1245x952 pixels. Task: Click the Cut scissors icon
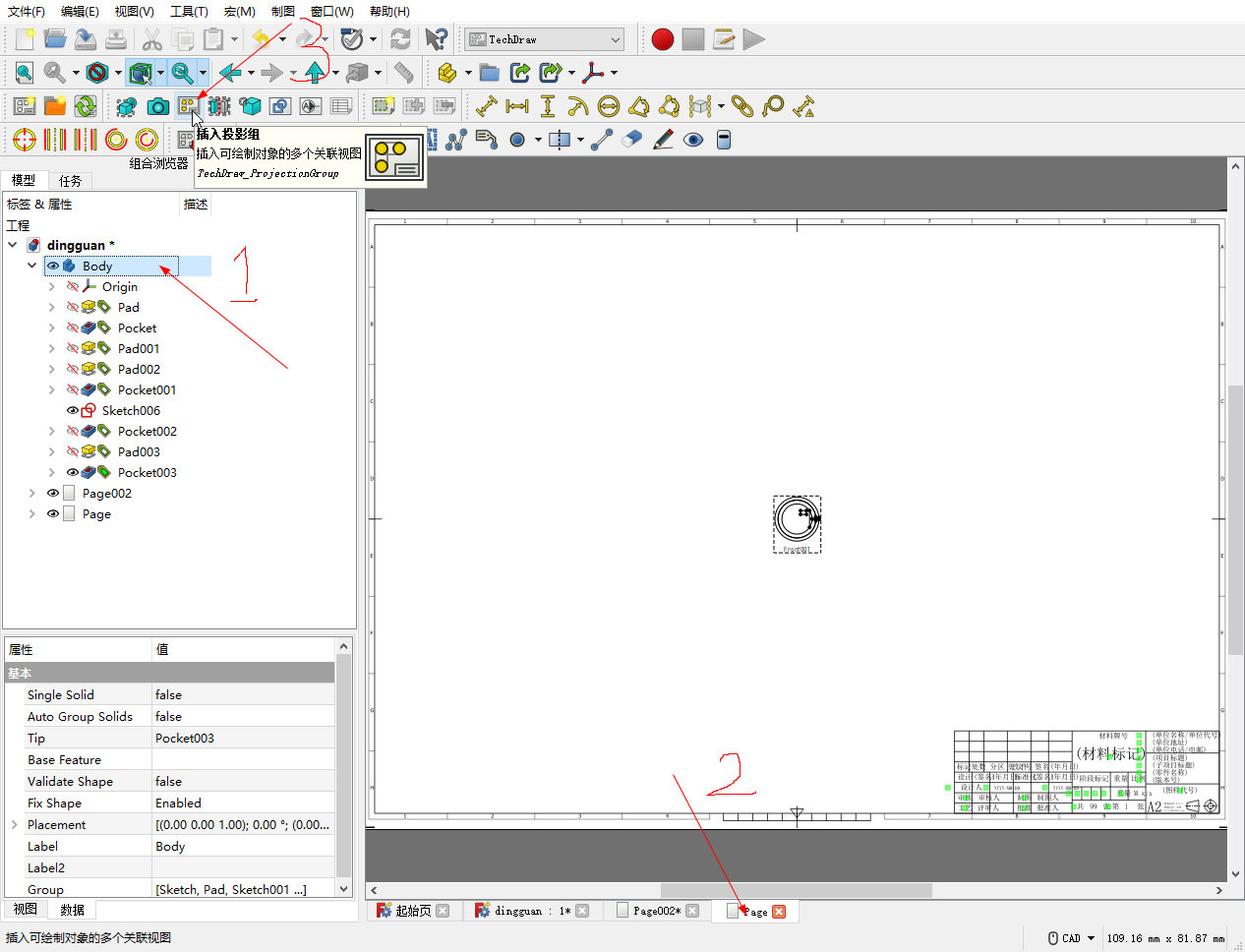[151, 39]
